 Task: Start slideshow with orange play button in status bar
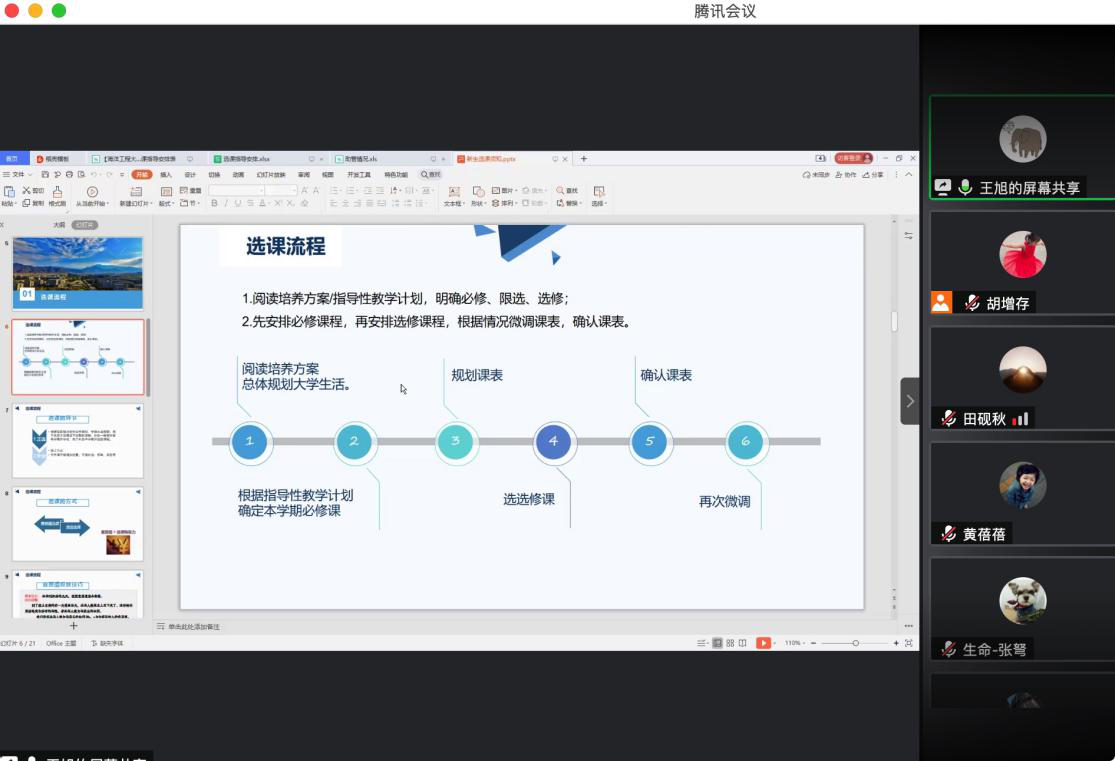[x=764, y=643]
